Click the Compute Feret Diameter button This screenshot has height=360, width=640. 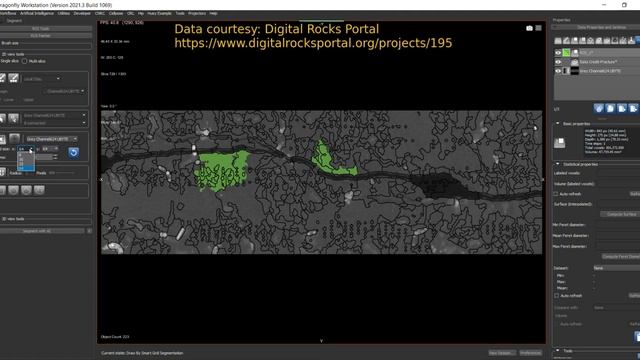click(x=621, y=257)
